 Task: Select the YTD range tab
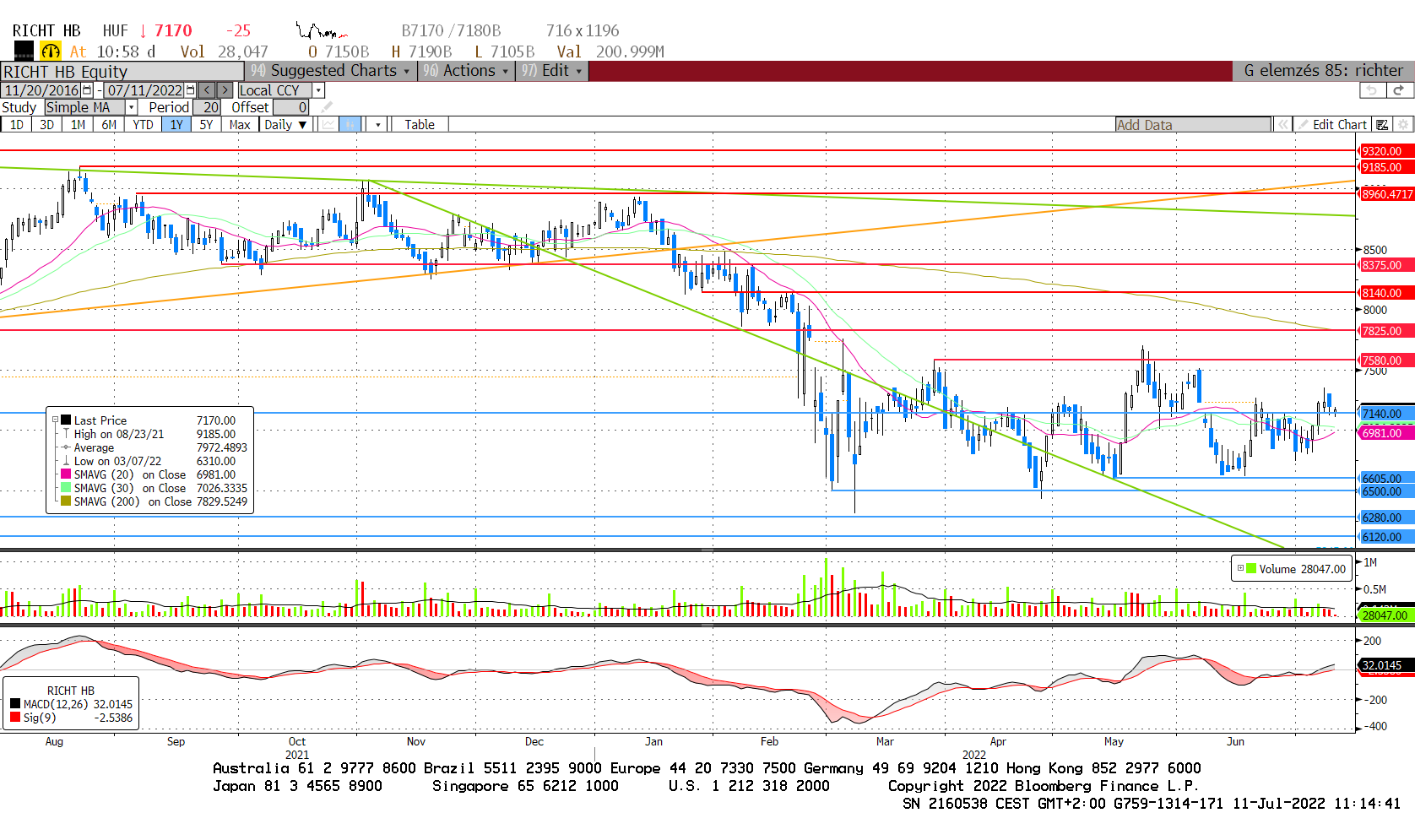coord(143,125)
